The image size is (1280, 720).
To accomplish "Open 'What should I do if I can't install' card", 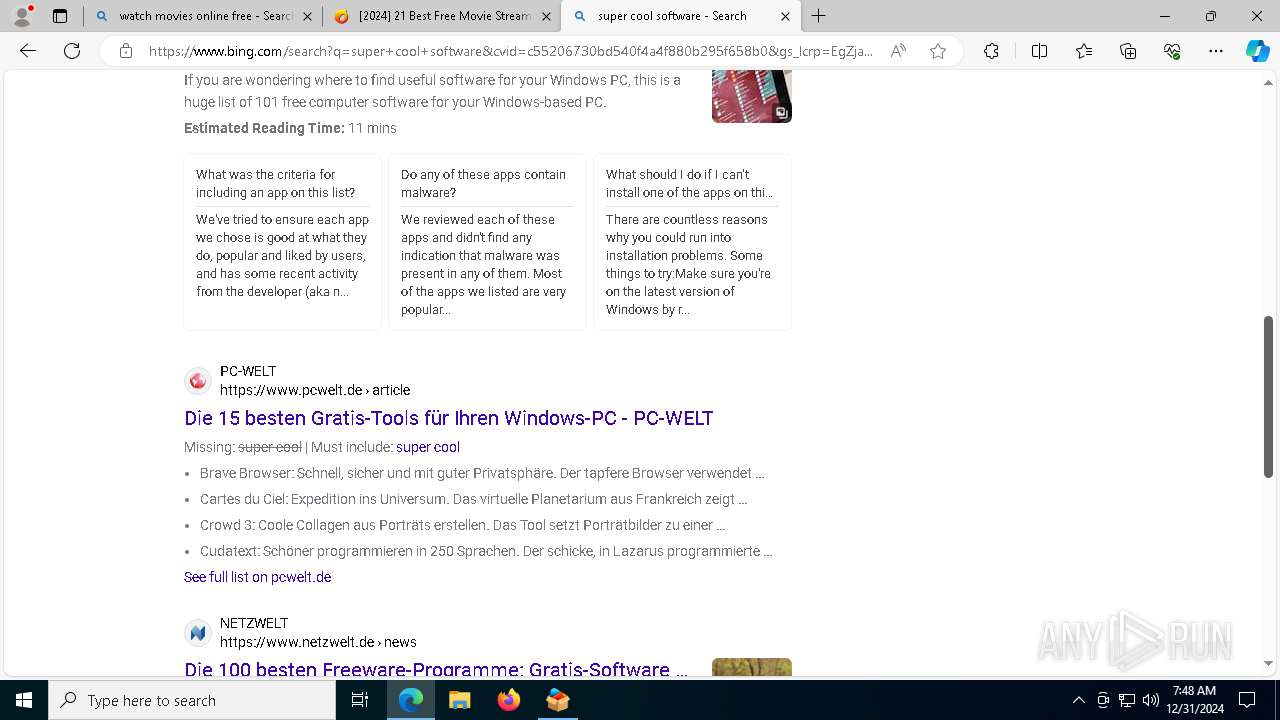I will [x=692, y=242].
